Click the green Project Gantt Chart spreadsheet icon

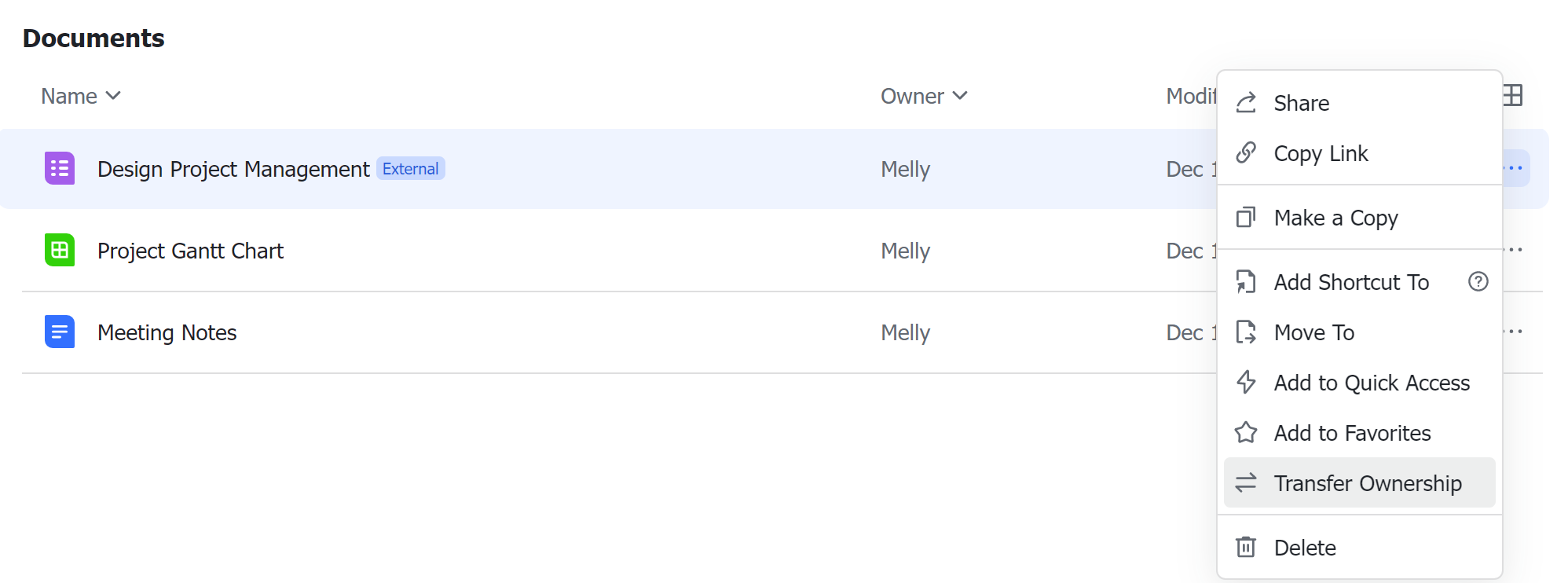(59, 250)
